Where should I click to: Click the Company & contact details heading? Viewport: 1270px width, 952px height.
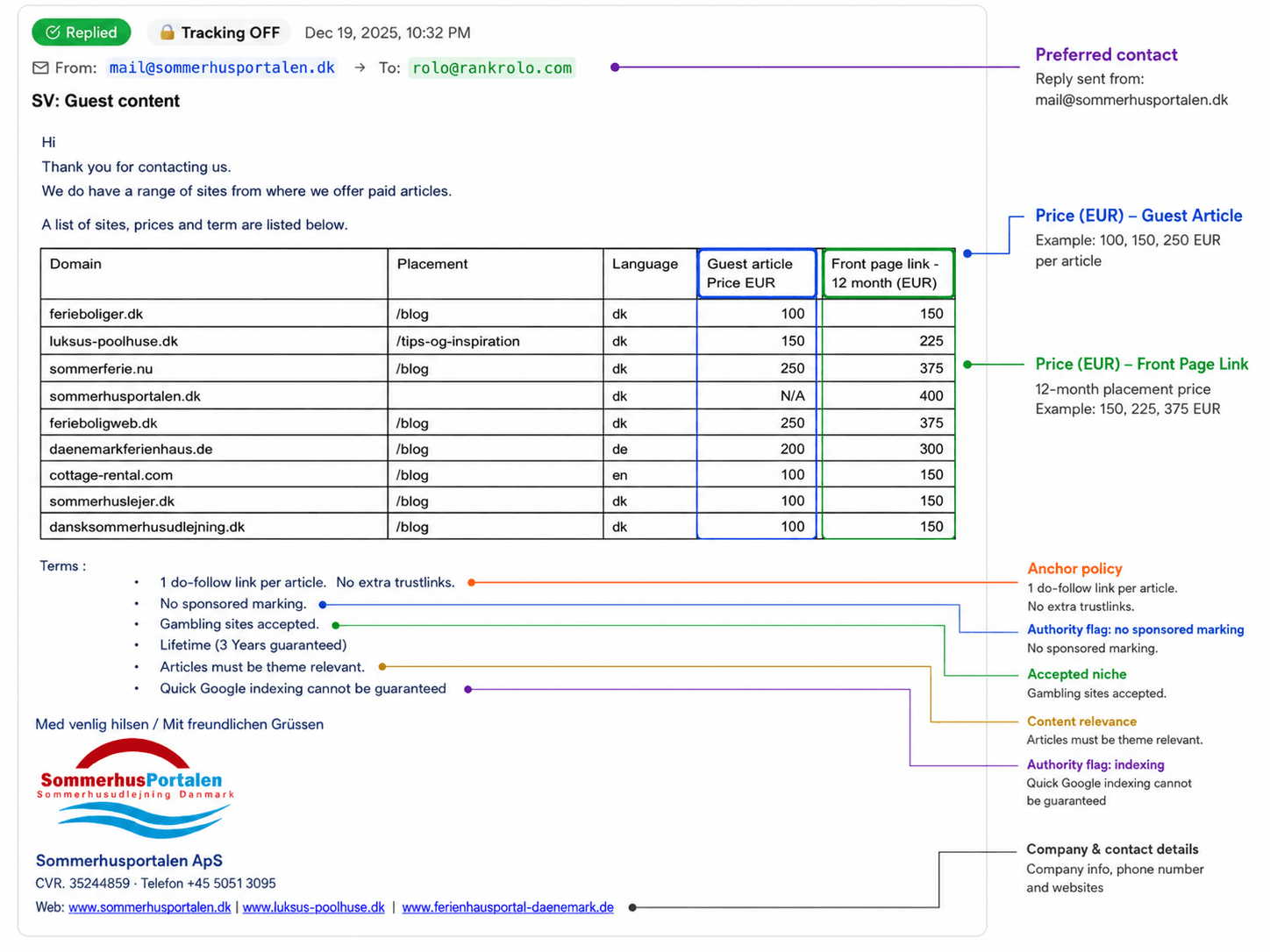coord(1112,849)
